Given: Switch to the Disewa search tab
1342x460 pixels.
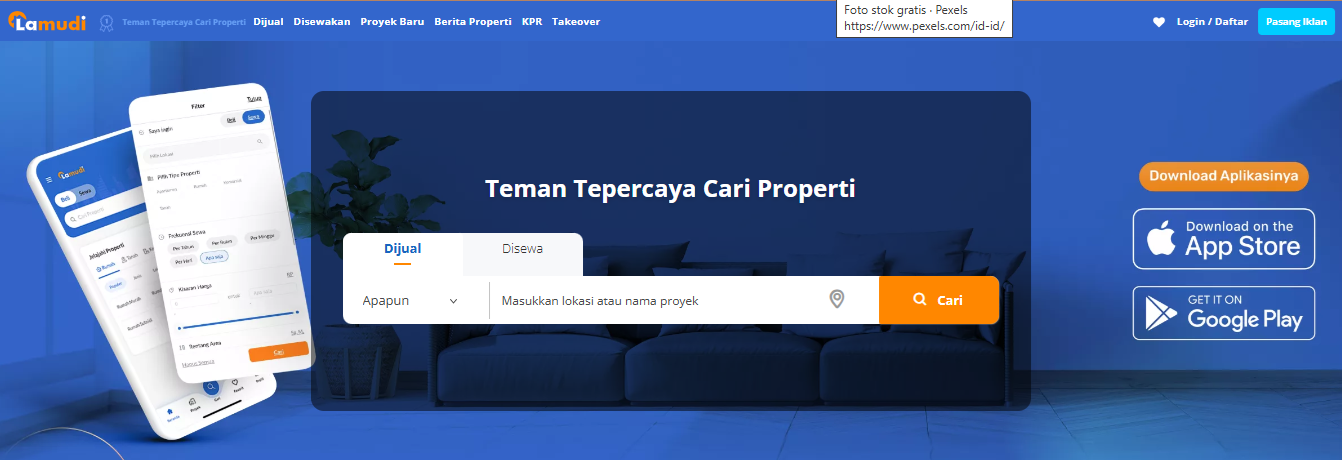Looking at the screenshot, I should [x=522, y=249].
